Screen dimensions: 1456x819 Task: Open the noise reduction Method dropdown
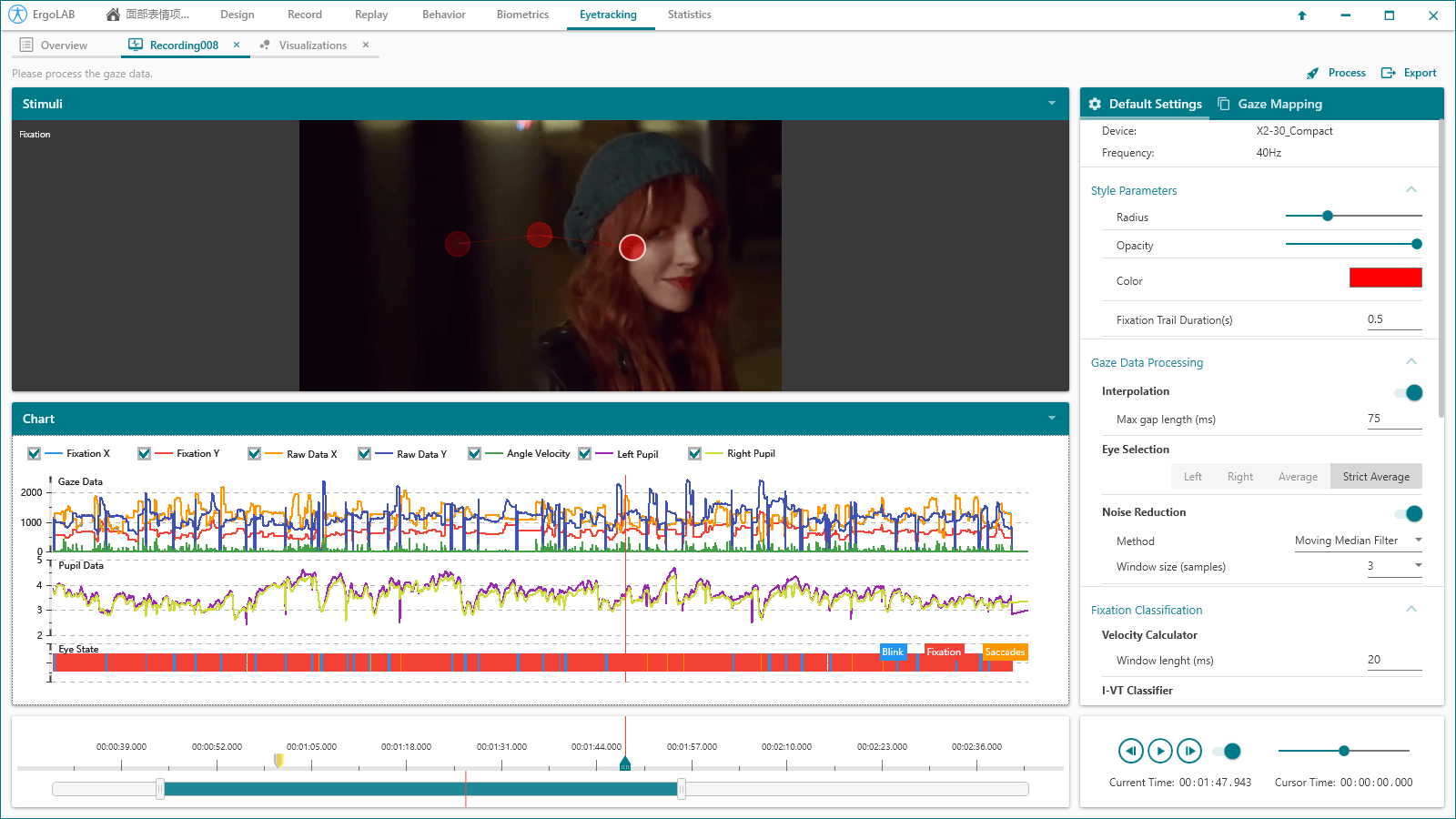1358,541
